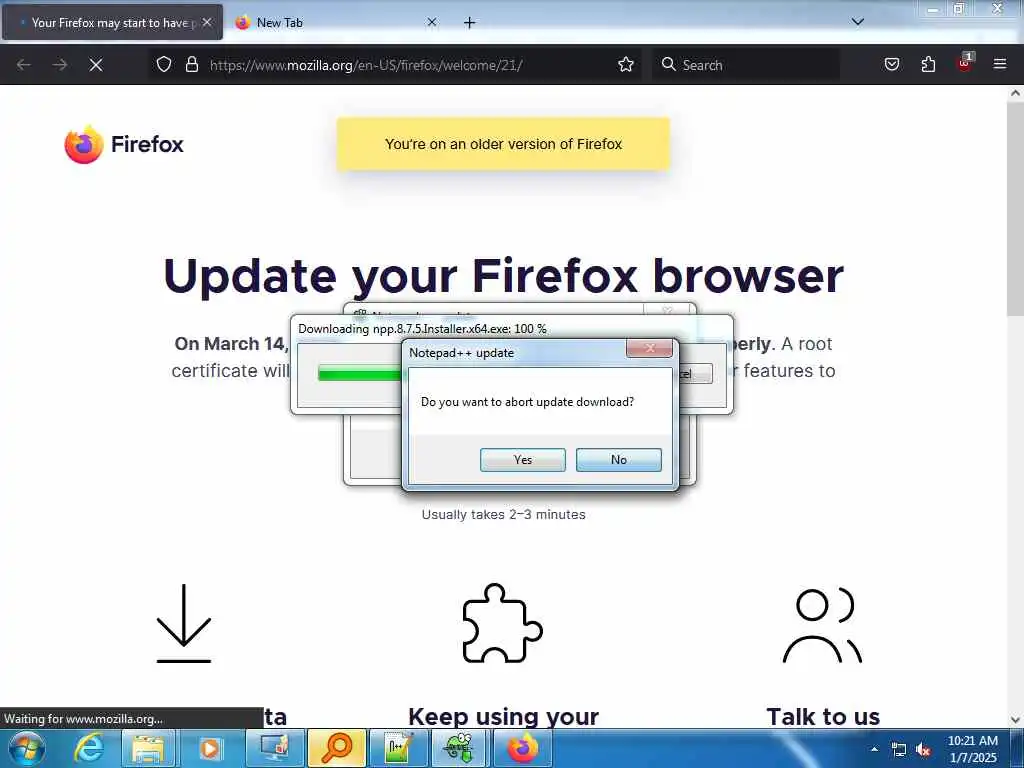Click the green download progress bar
This screenshot has height=768, width=1024.
(x=359, y=374)
